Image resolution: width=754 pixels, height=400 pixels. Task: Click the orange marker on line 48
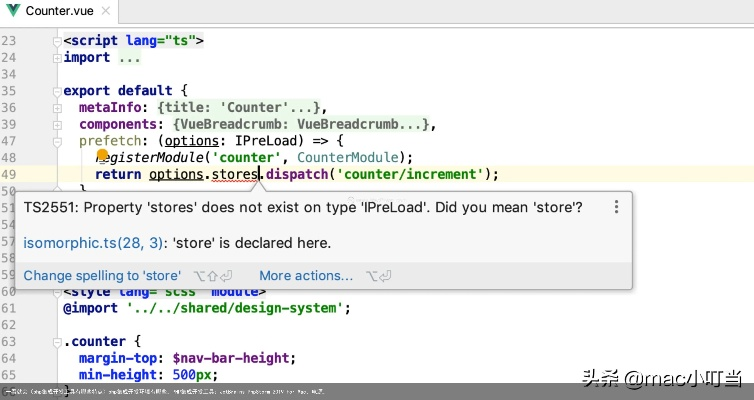click(102, 155)
